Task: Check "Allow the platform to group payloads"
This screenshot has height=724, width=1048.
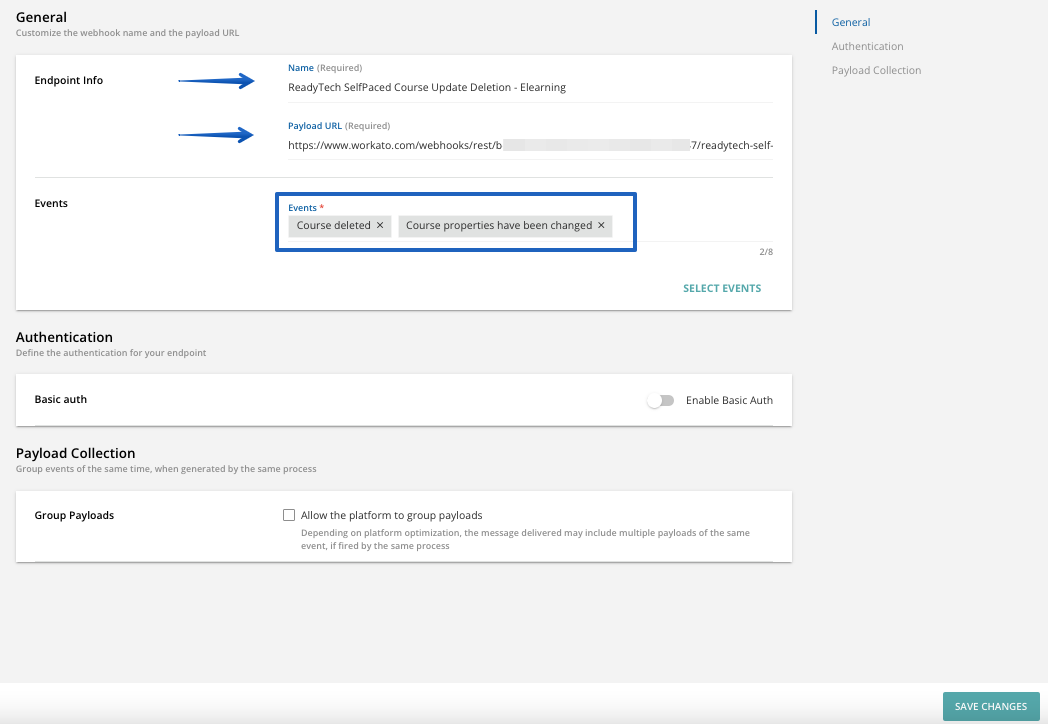Action: pyautogui.click(x=289, y=514)
